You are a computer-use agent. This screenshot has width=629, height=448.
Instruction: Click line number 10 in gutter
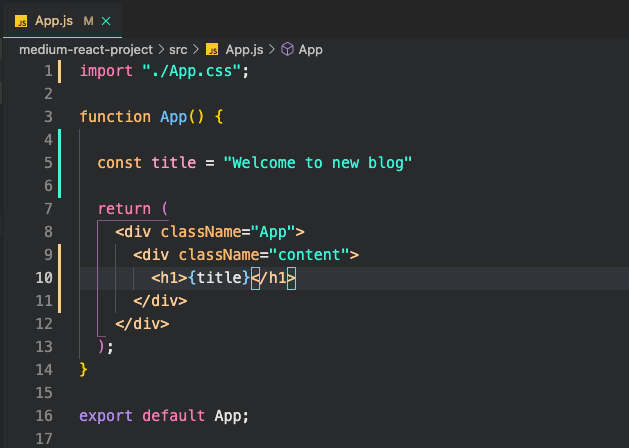[x=44, y=278]
